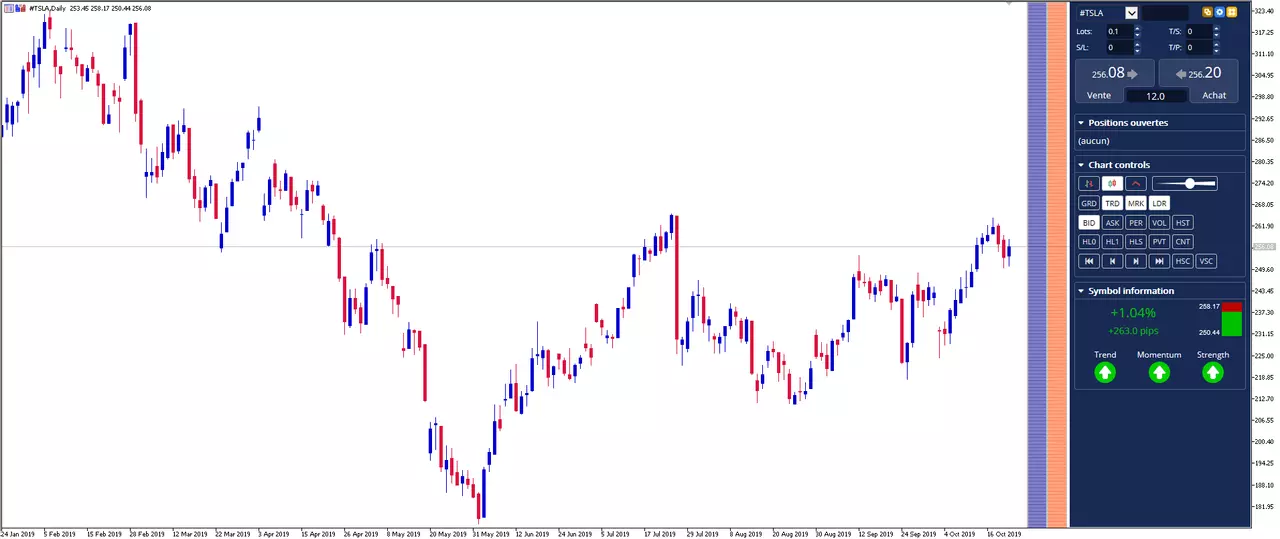Jump to chart end with skip-forward icon
The width and height of the screenshot is (1280, 539).
click(1159, 261)
